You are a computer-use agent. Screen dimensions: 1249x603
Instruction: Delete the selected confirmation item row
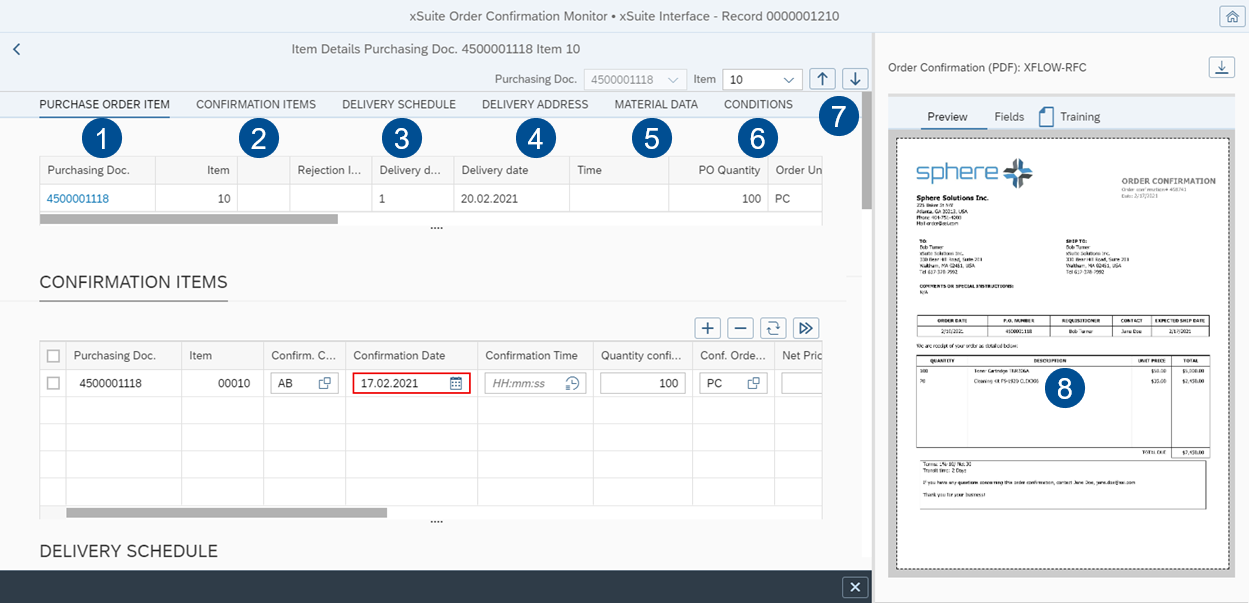(740, 327)
